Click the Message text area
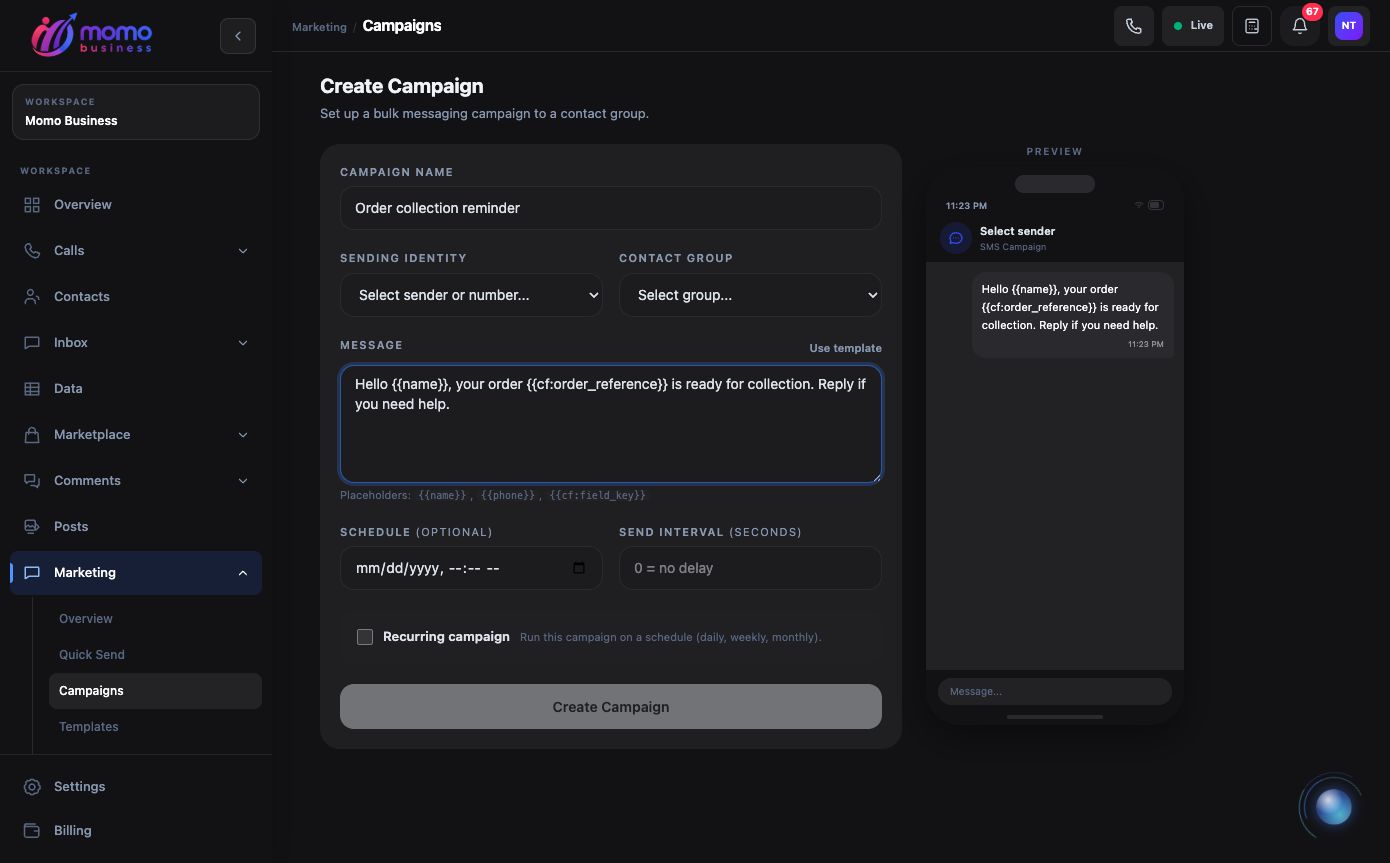The width and height of the screenshot is (1390, 863). 611,424
